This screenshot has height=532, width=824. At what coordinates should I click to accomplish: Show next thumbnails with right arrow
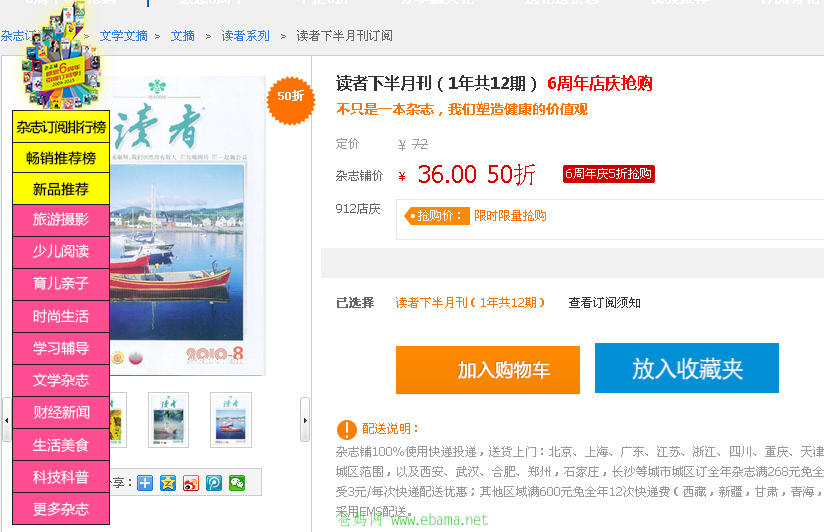click(x=305, y=420)
